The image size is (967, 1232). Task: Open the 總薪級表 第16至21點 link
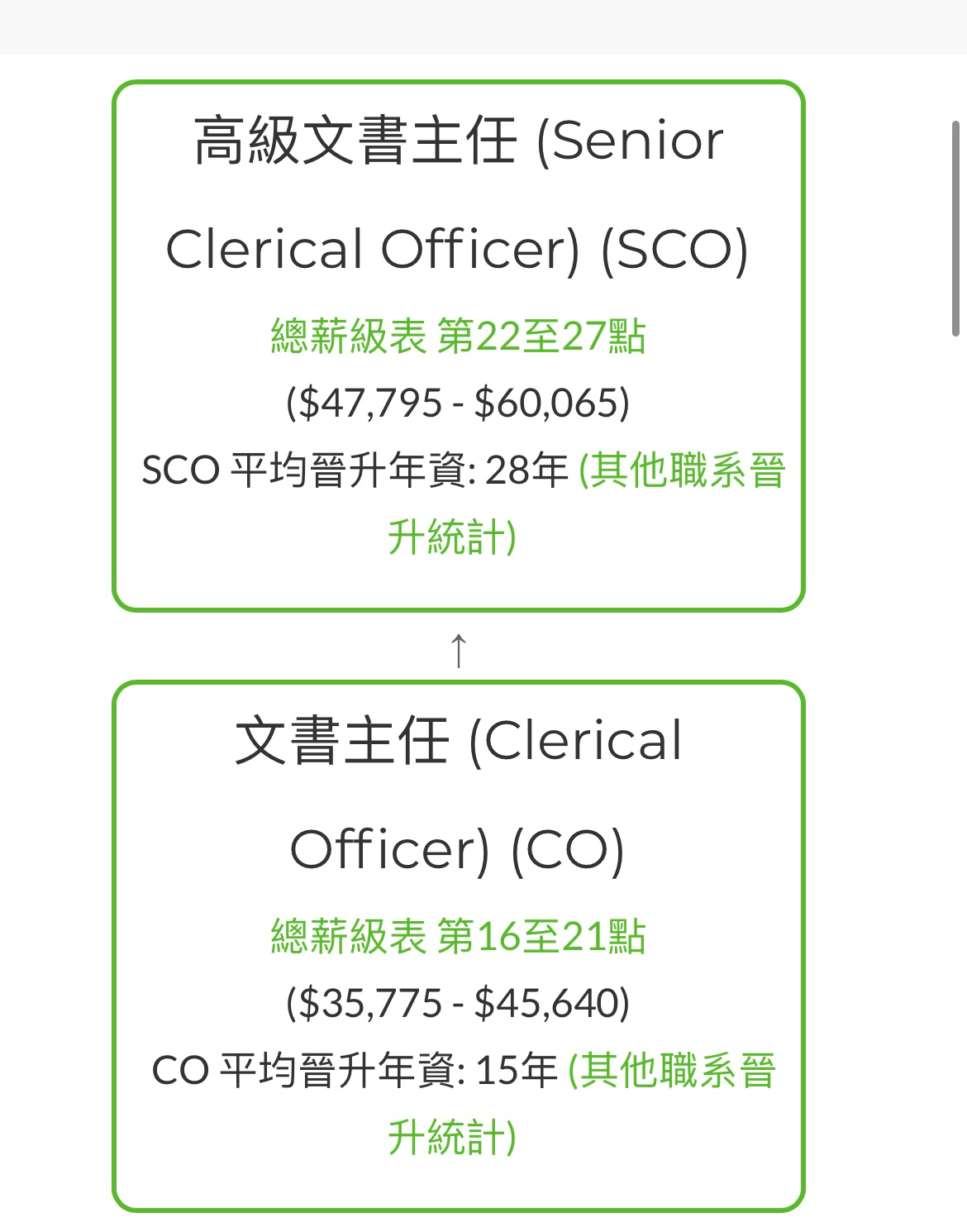pos(458,936)
